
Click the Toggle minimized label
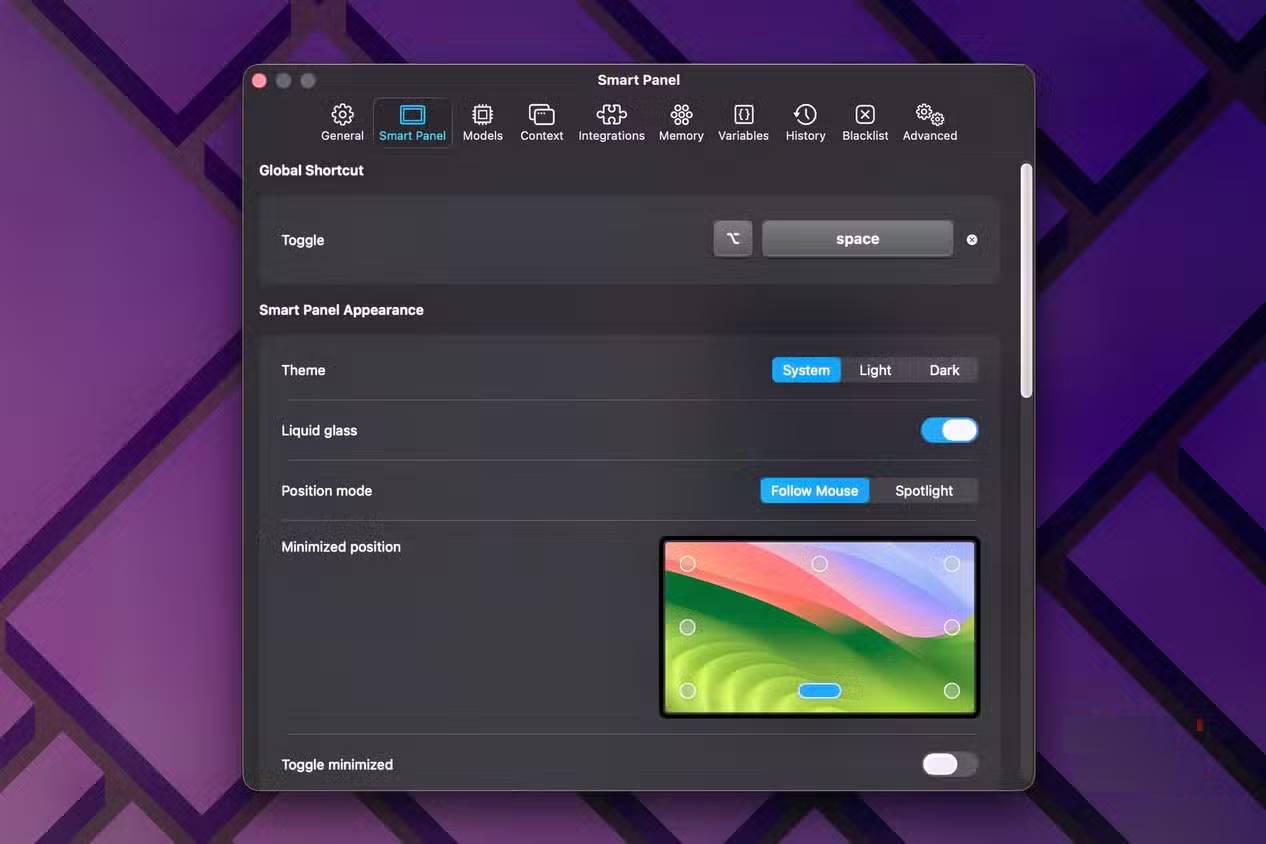[337, 765]
